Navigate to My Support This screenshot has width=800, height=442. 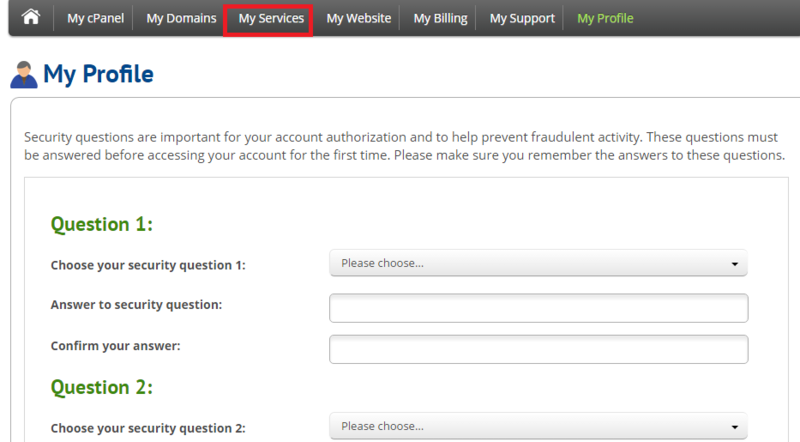[x=522, y=18]
